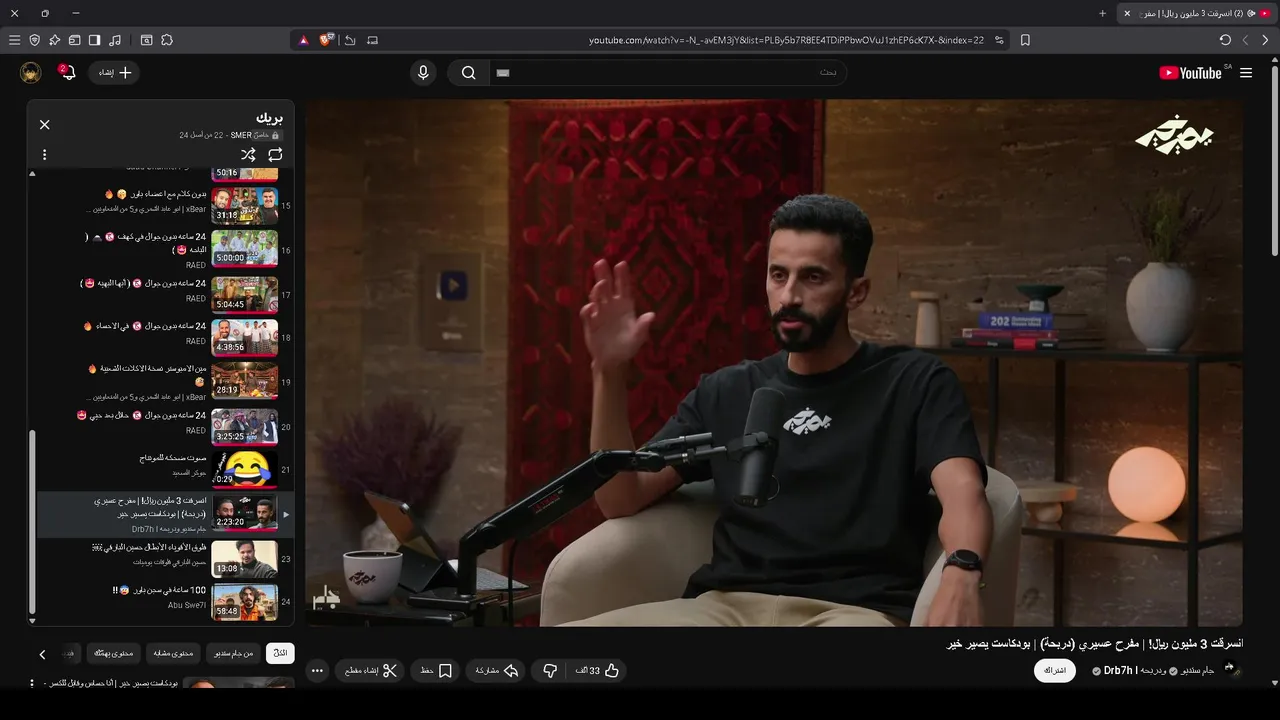Like the video (33 ألف)
The width and height of the screenshot is (1280, 720).
click(598, 671)
